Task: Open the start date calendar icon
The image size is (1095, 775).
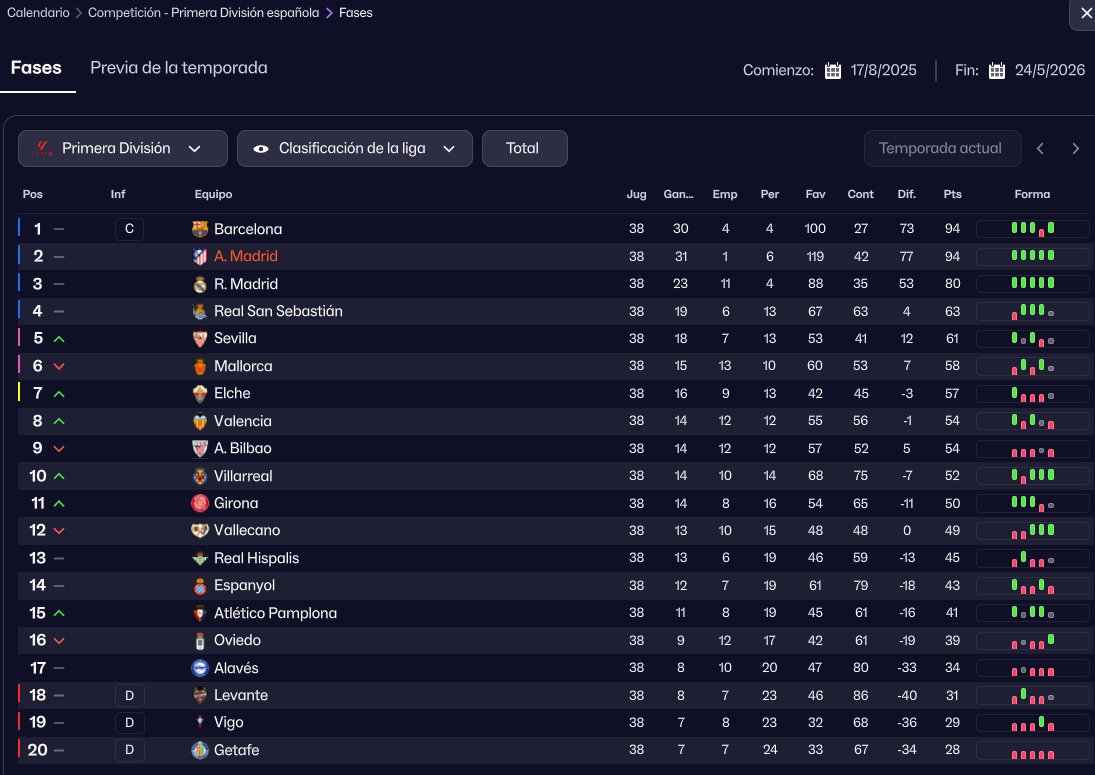Action: (833, 71)
